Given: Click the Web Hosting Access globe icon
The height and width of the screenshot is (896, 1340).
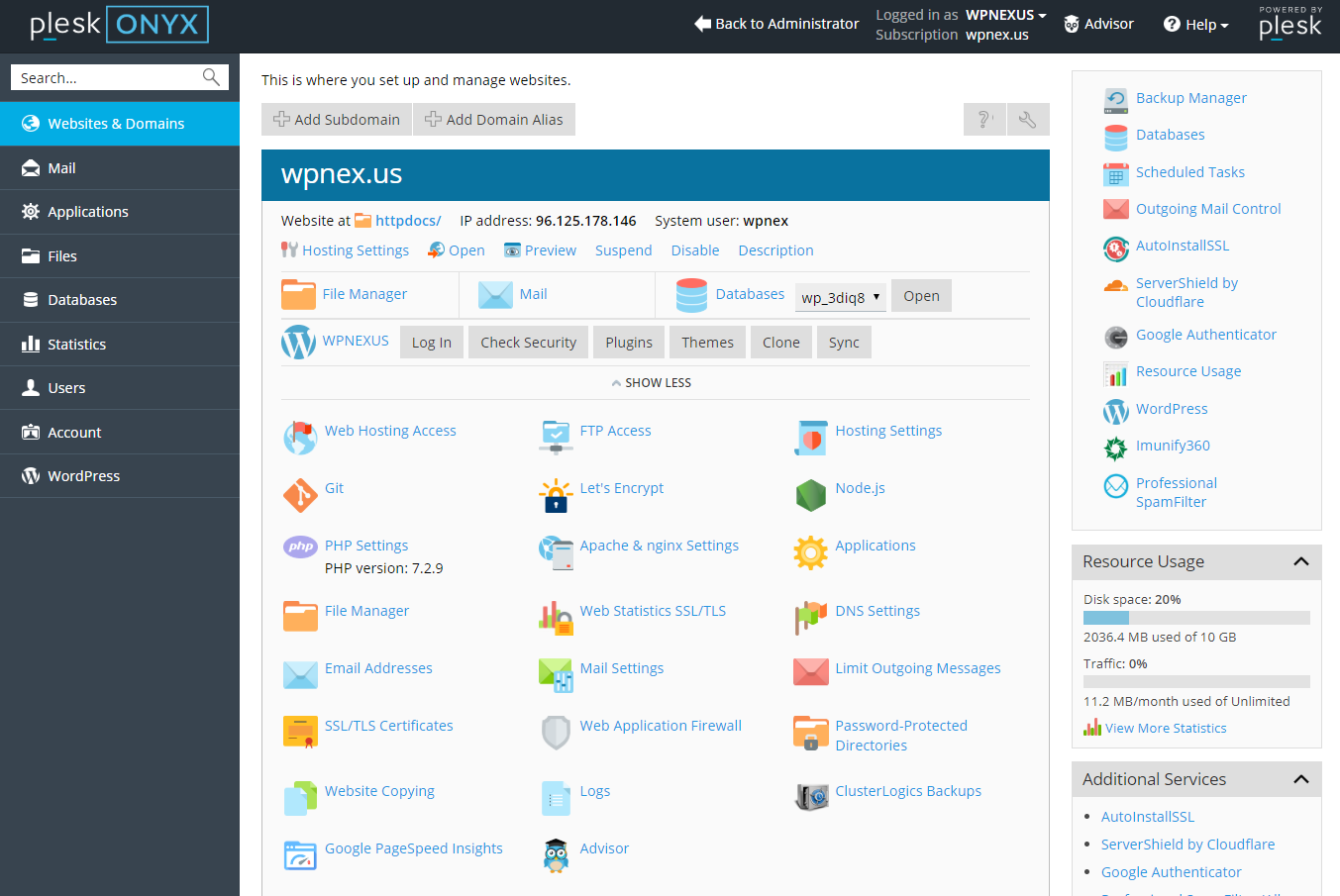Looking at the screenshot, I should pos(300,438).
